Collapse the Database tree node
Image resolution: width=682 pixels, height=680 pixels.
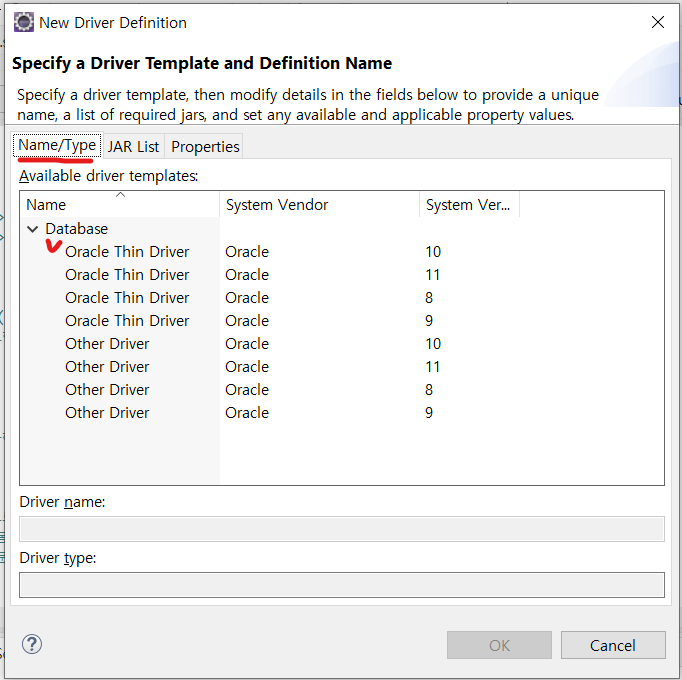click(x=33, y=229)
